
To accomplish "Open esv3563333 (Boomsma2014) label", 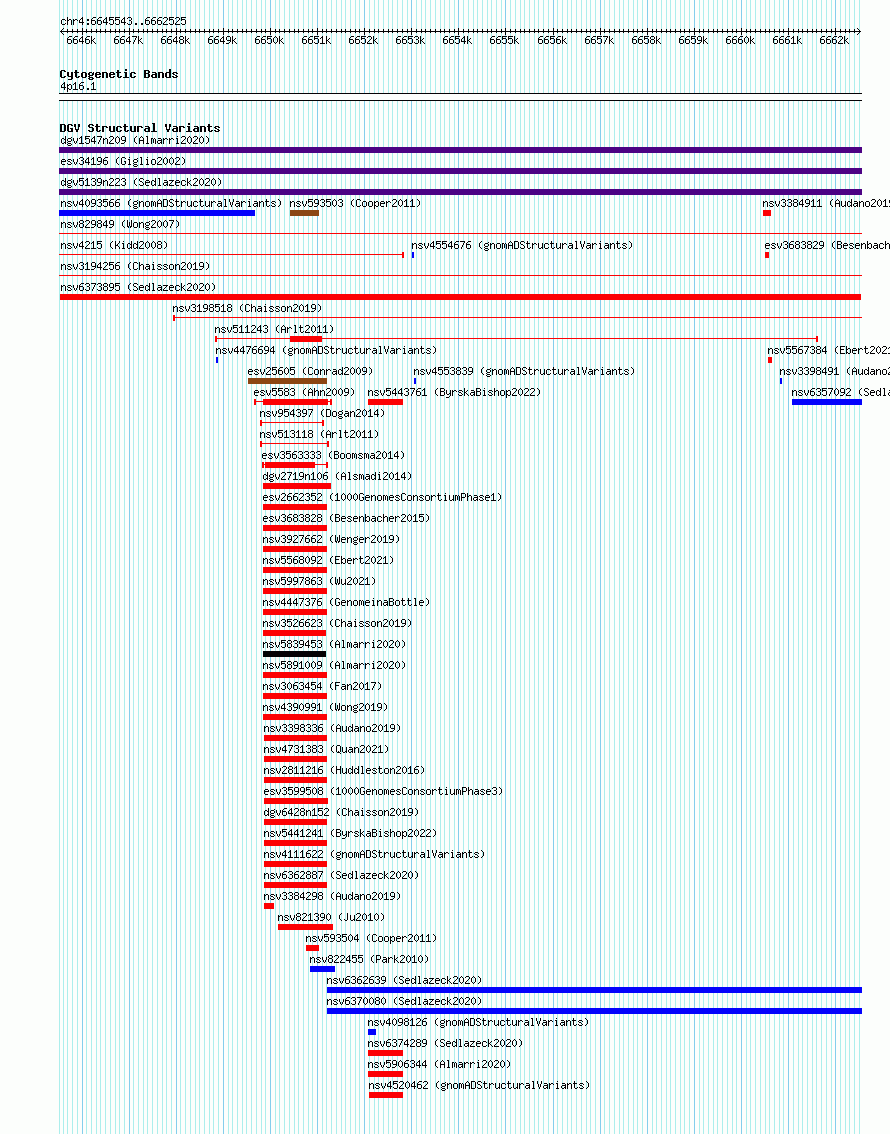I will coord(333,455).
